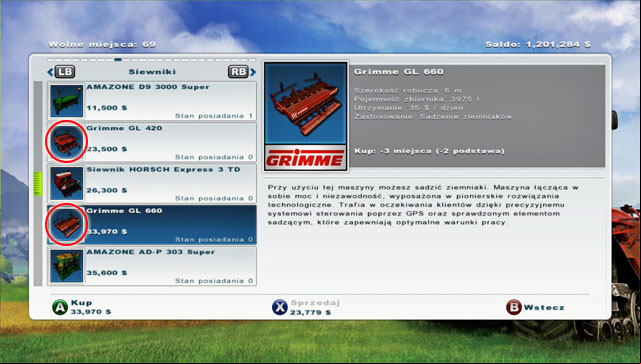Go to previous category with LB button
Viewport: 641px width, 364px height.
click(65, 72)
